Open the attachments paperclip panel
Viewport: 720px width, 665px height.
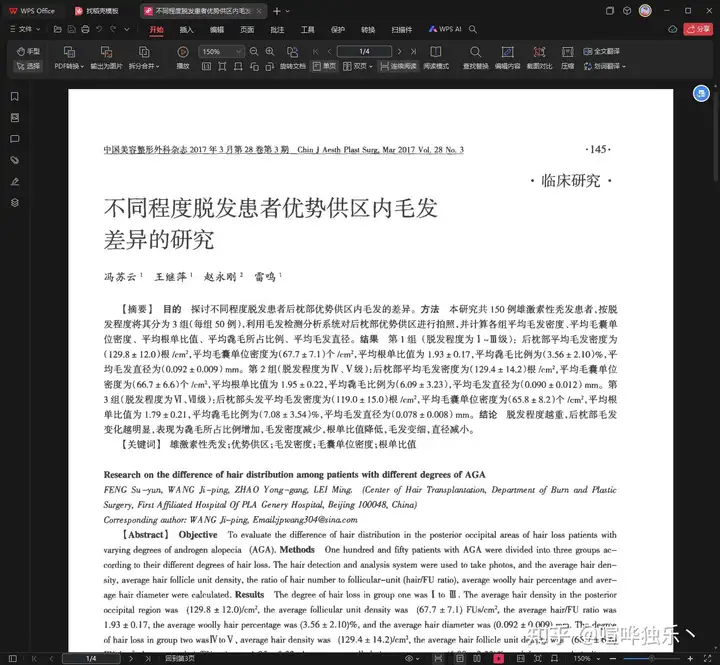pos(14,160)
